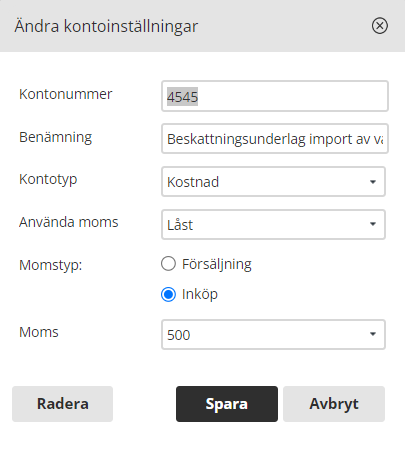Cancel with the Avbryt button
The height and width of the screenshot is (454, 405).
click(334, 404)
